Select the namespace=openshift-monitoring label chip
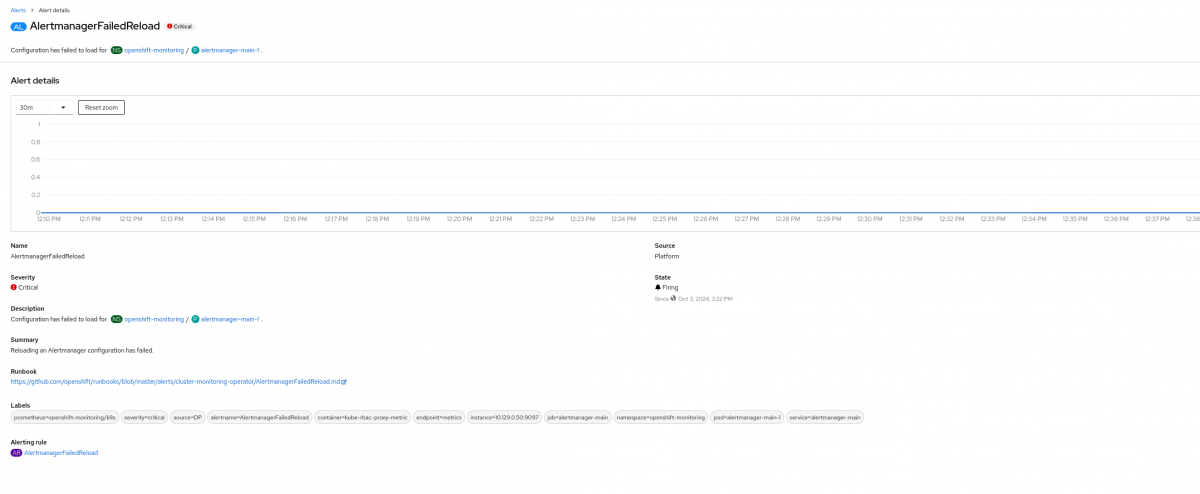 (661, 417)
